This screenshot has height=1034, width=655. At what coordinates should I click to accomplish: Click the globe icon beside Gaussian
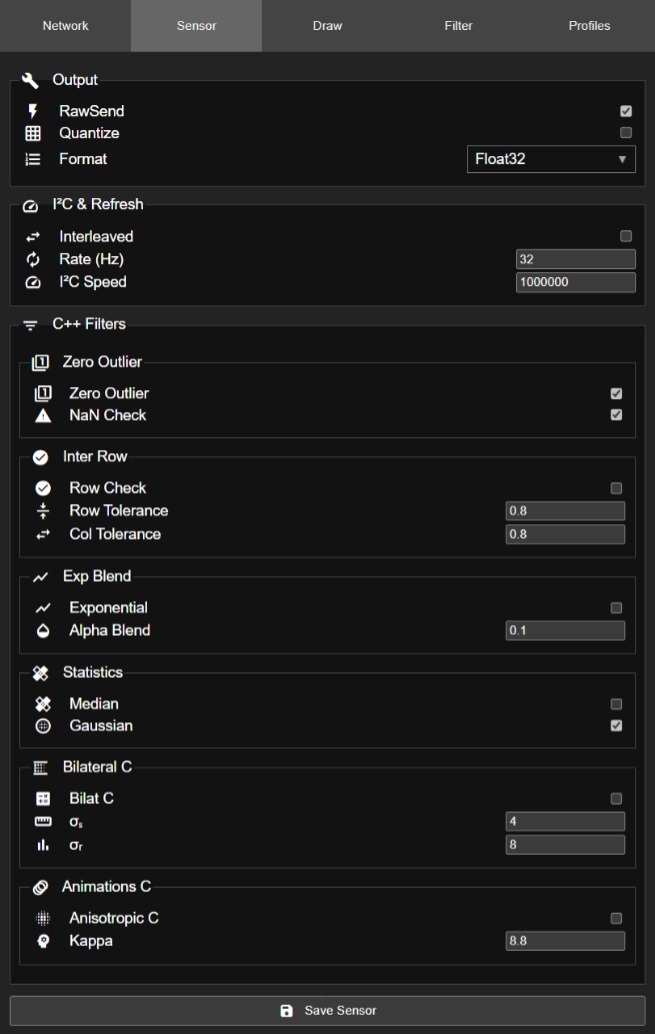(42, 726)
